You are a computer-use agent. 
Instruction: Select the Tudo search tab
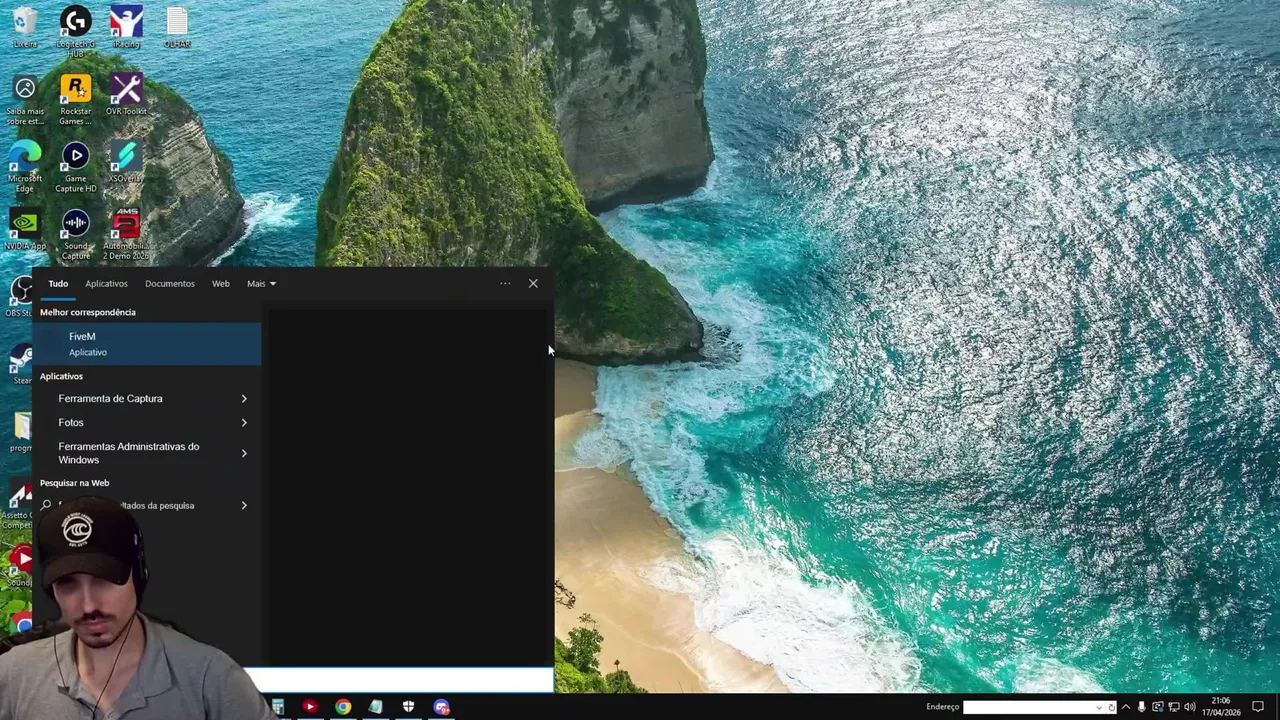(x=58, y=284)
